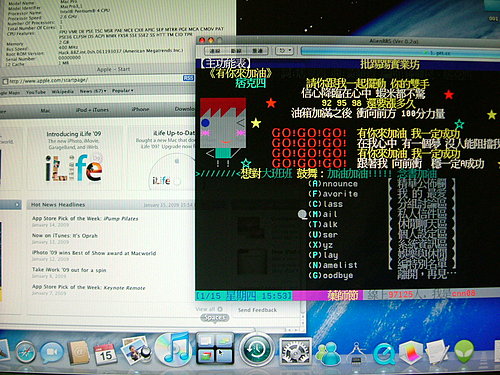Open System Preferences gear icon
The width and height of the screenshot is (500, 375).
point(295,351)
